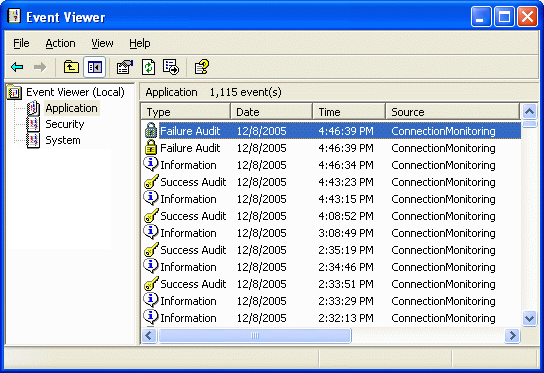Select the Security log in tree
544x373 pixels.
point(65,124)
